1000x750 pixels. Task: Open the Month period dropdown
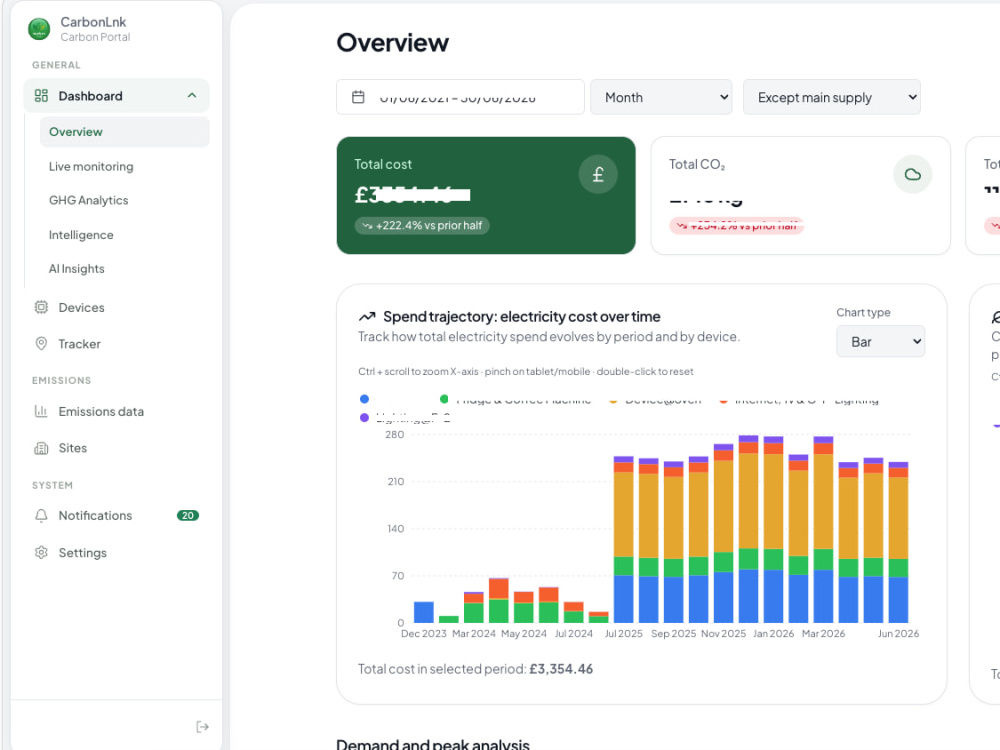[661, 97]
